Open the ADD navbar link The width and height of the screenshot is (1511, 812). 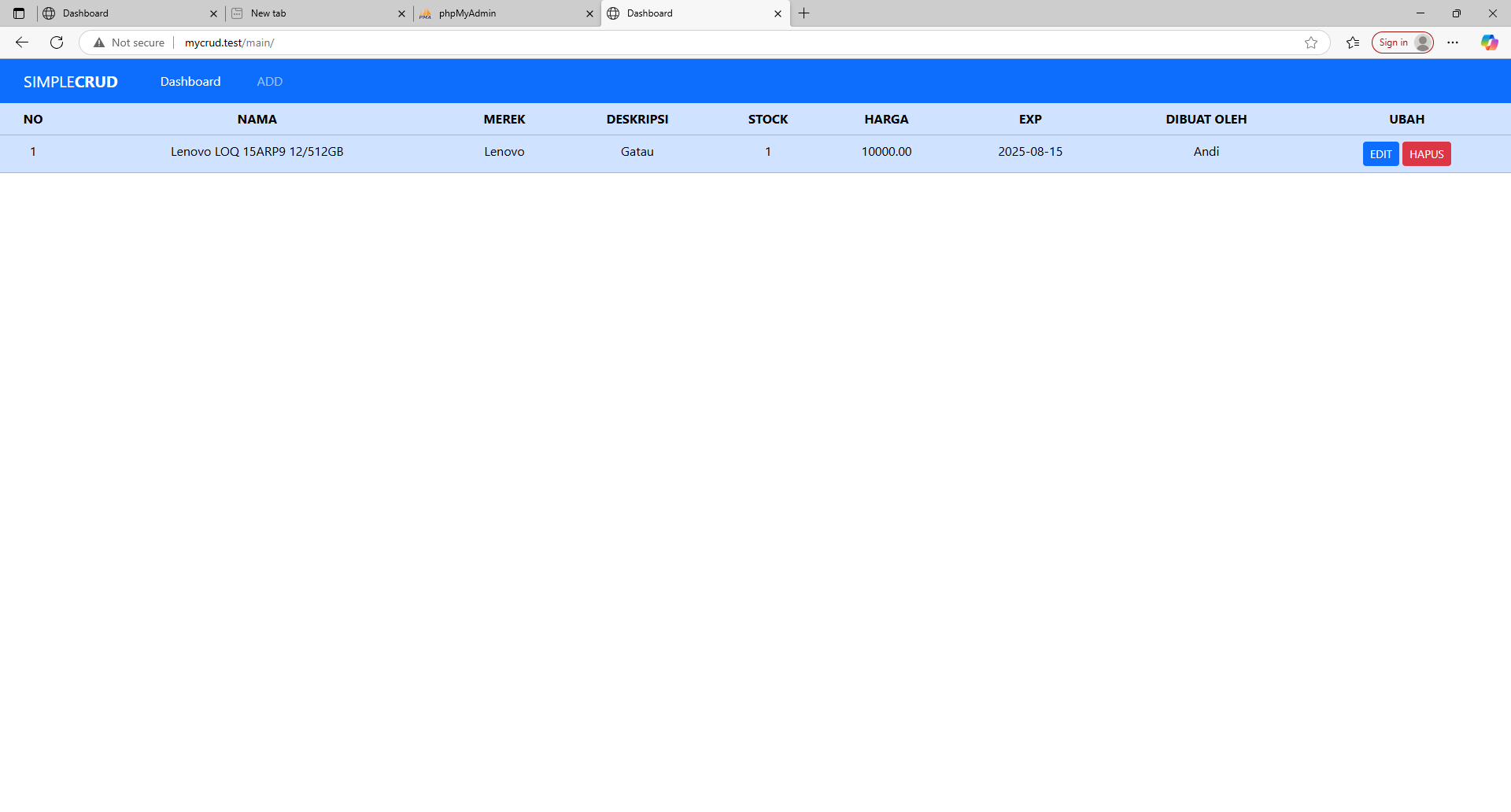[x=270, y=82]
